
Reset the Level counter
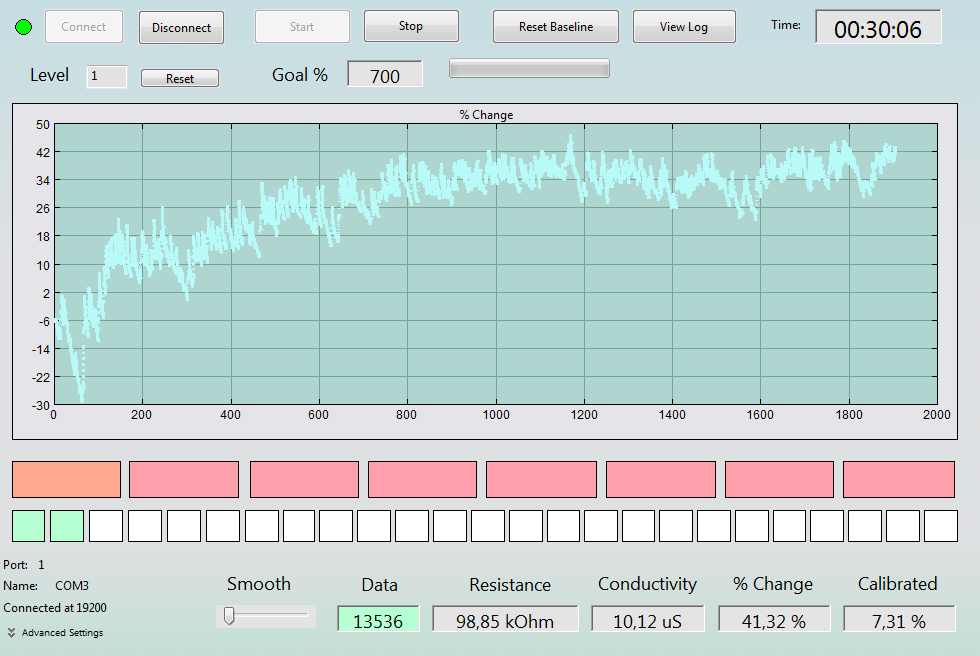pyautogui.click(x=180, y=78)
